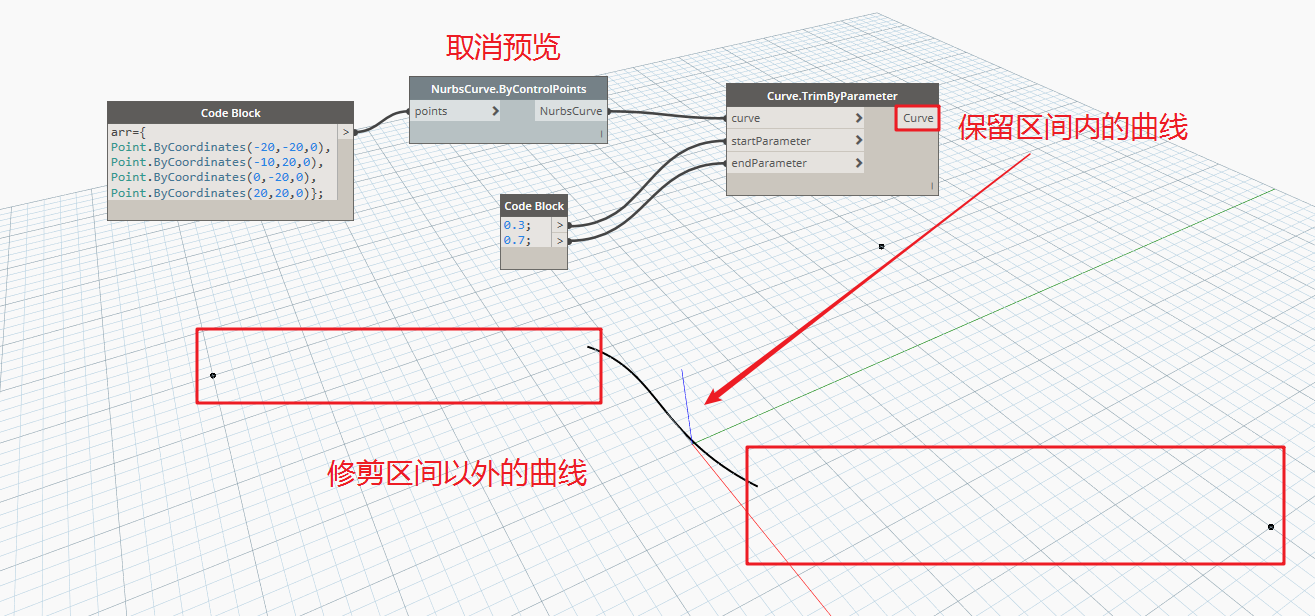1315x616 pixels.
Task: Click the chevron beside the curve input port
Action: pyautogui.click(x=858, y=118)
